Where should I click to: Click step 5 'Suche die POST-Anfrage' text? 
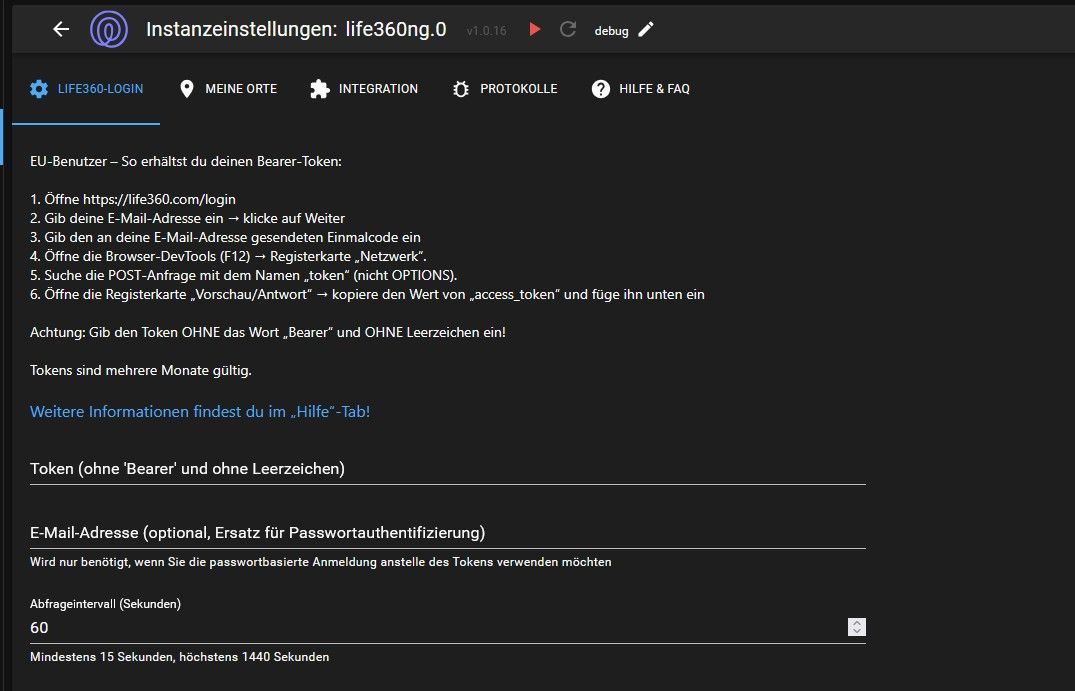point(243,276)
